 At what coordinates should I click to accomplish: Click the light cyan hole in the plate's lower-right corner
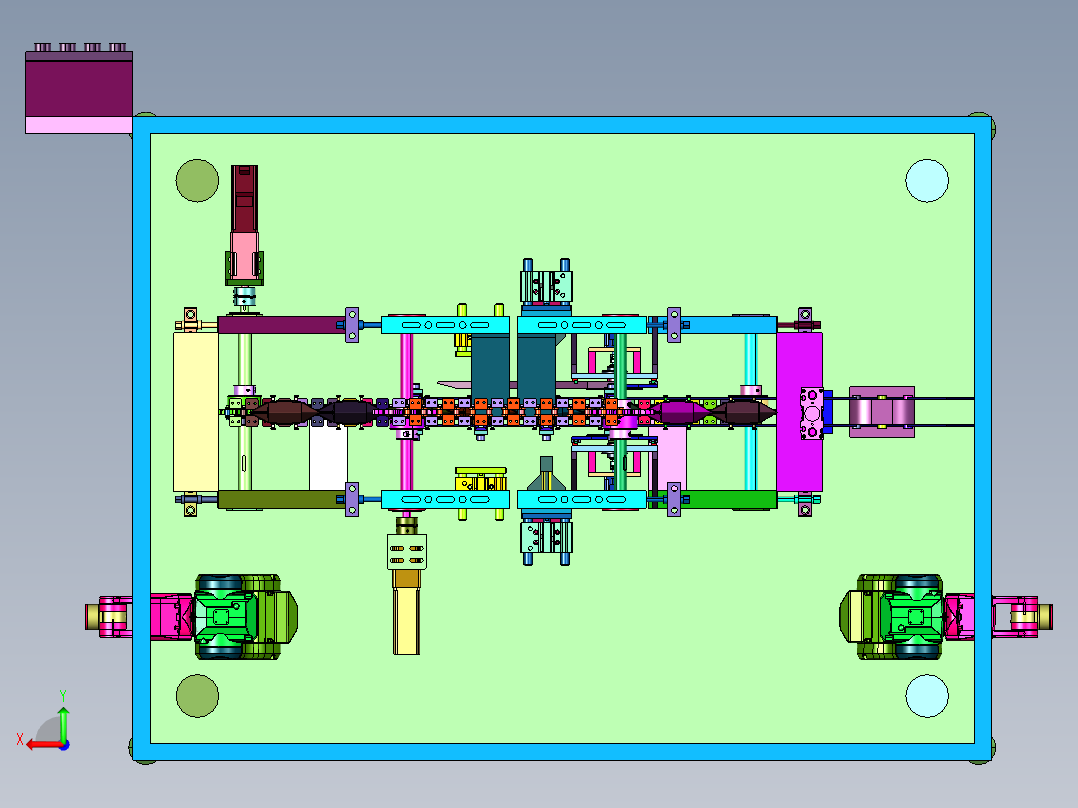927,696
